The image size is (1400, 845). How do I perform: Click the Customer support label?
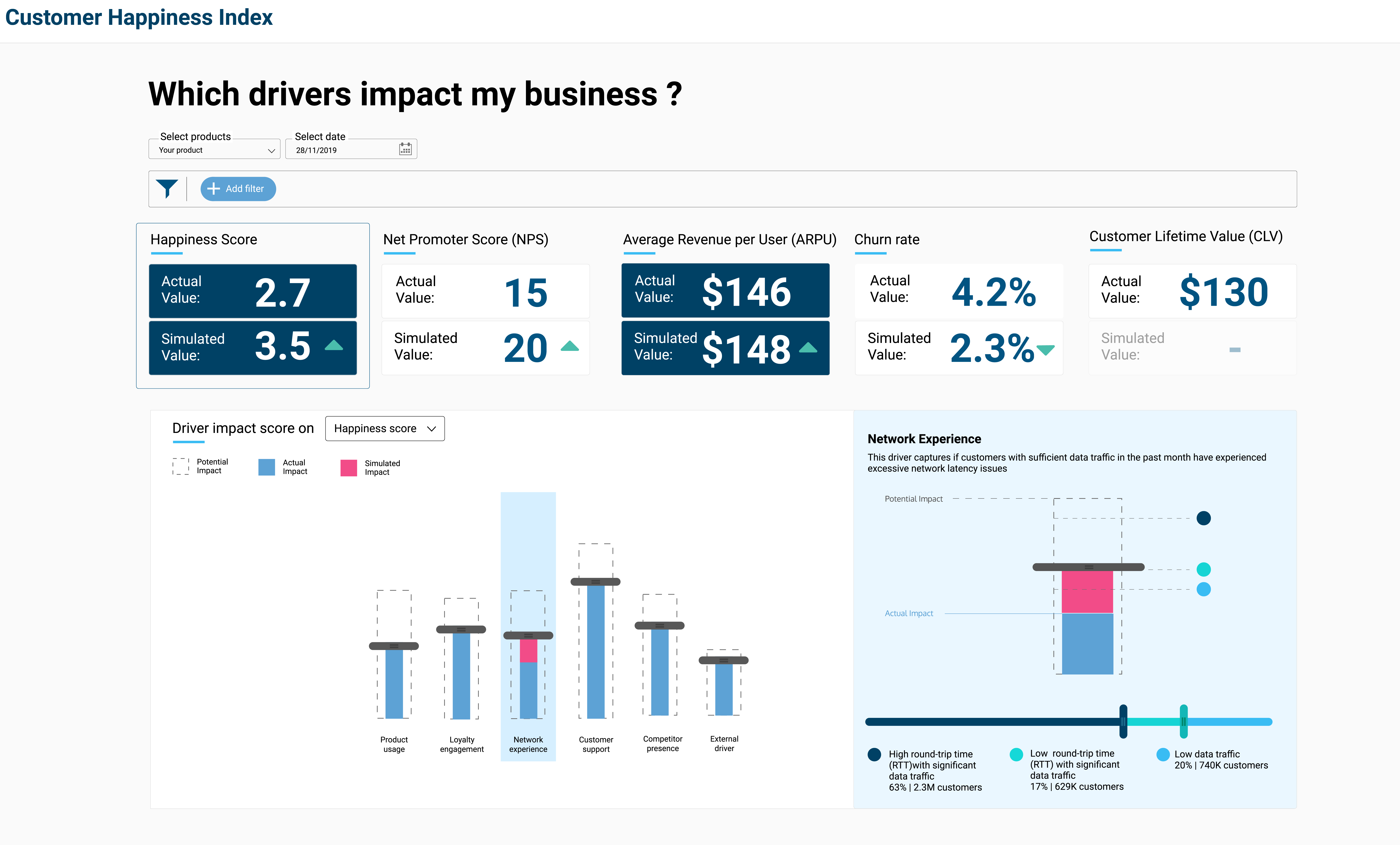coord(596,744)
